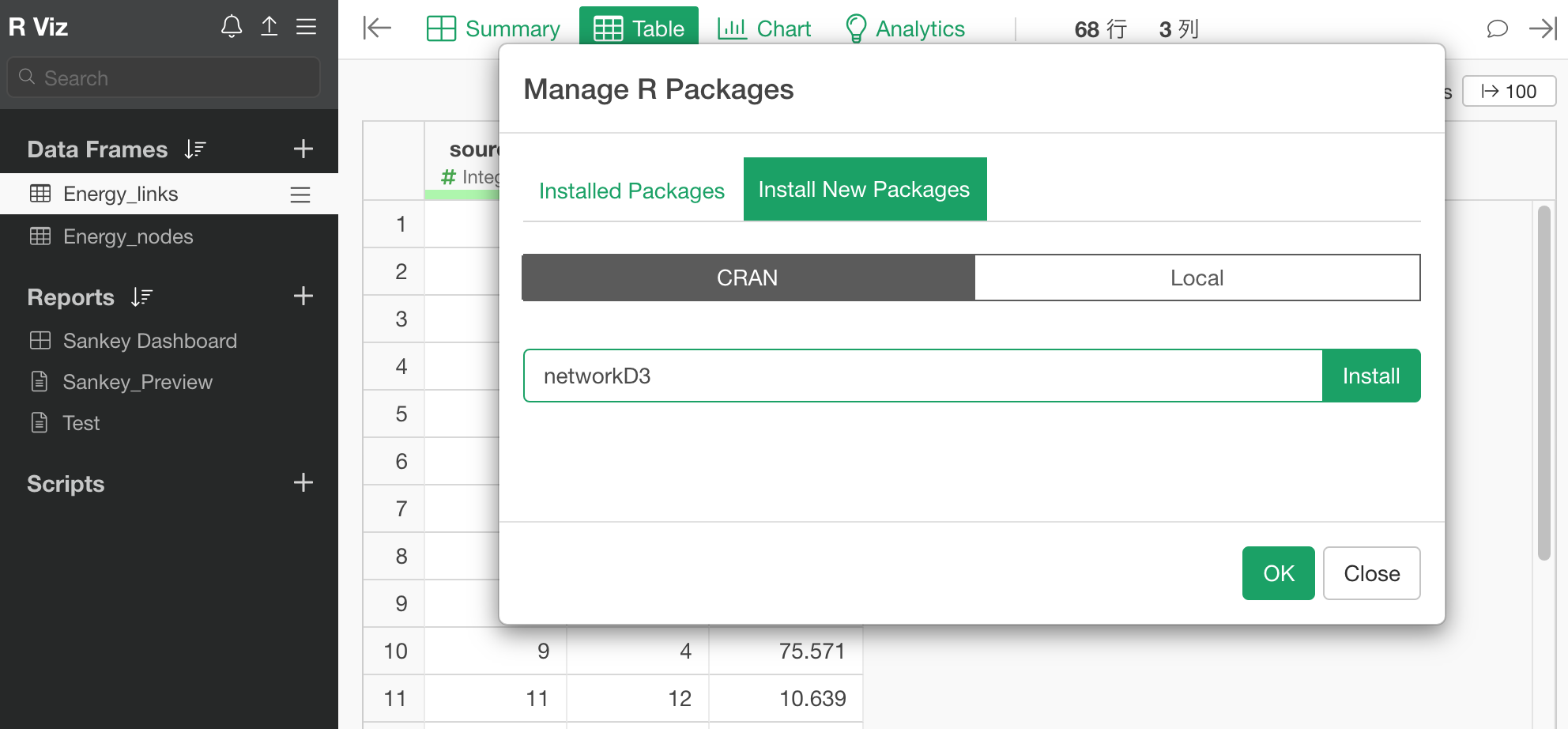
Task: Open the comments speech bubble icon
Action: pyautogui.click(x=1497, y=29)
